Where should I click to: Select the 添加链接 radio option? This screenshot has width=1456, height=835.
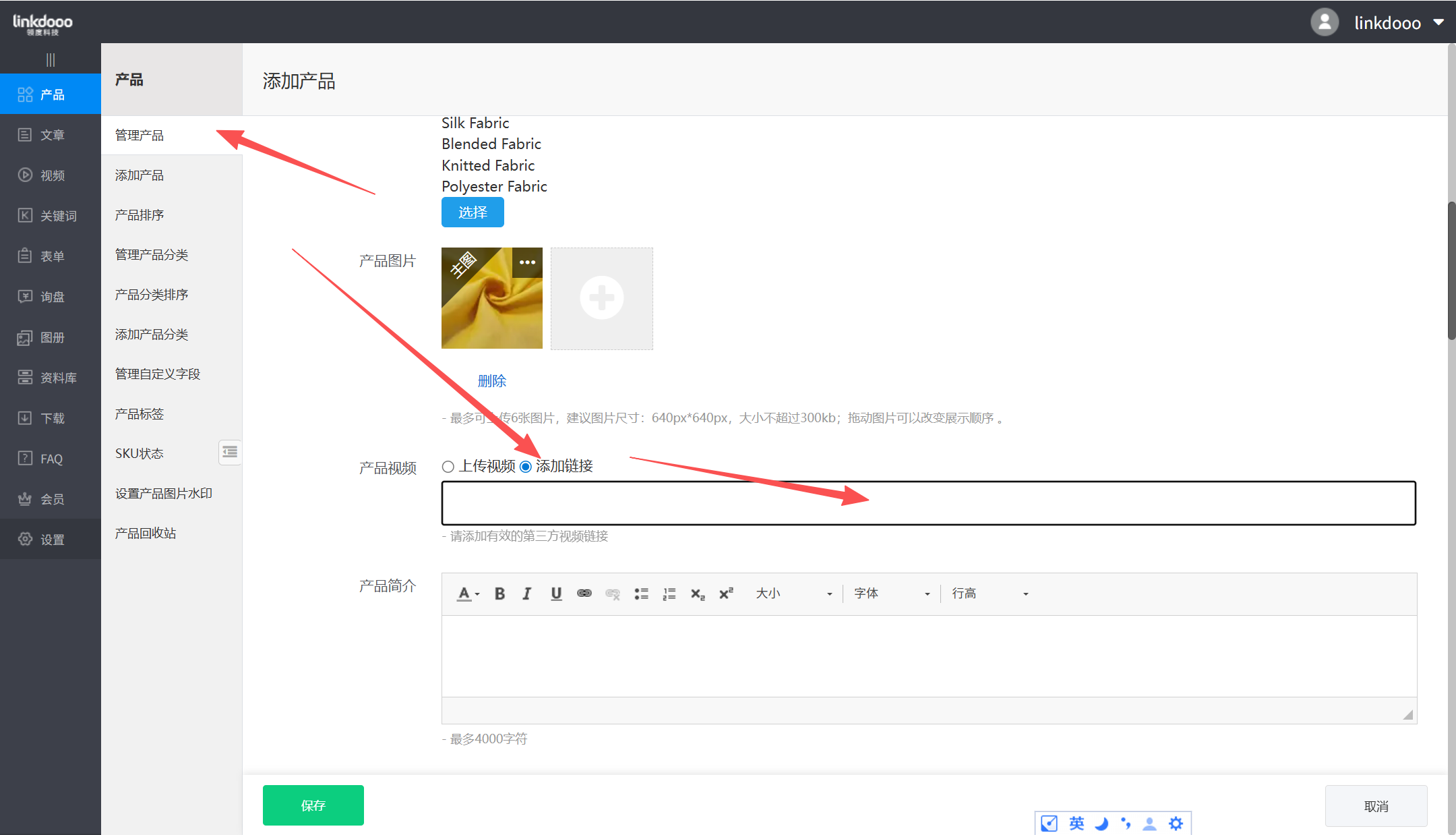coord(526,467)
